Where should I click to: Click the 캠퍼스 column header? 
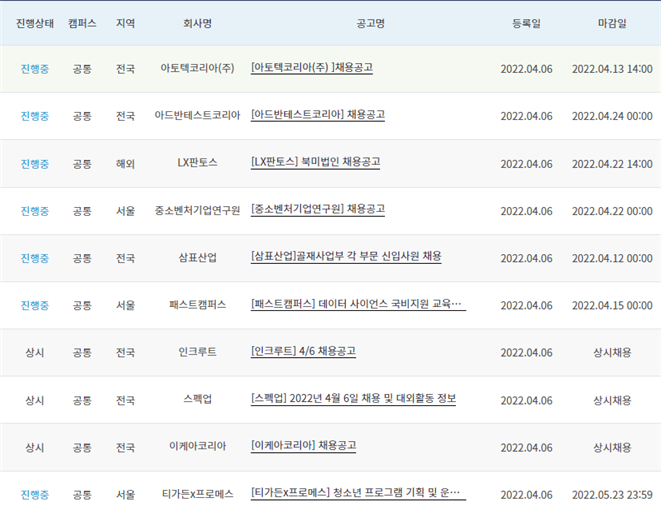(x=82, y=23)
